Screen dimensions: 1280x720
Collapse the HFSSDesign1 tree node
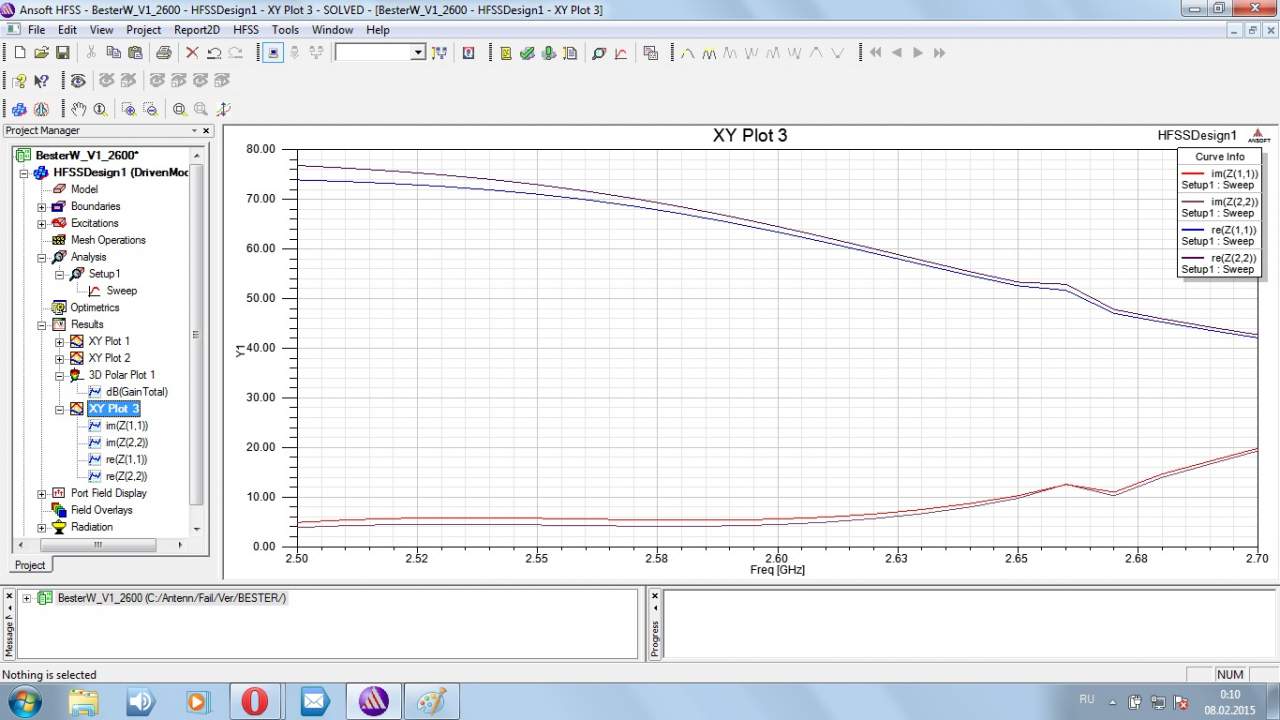pyautogui.click(x=24, y=173)
